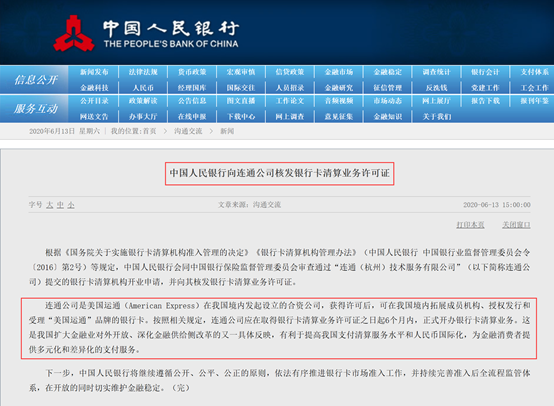Open the 金融稳定 navigation link

click(388, 72)
